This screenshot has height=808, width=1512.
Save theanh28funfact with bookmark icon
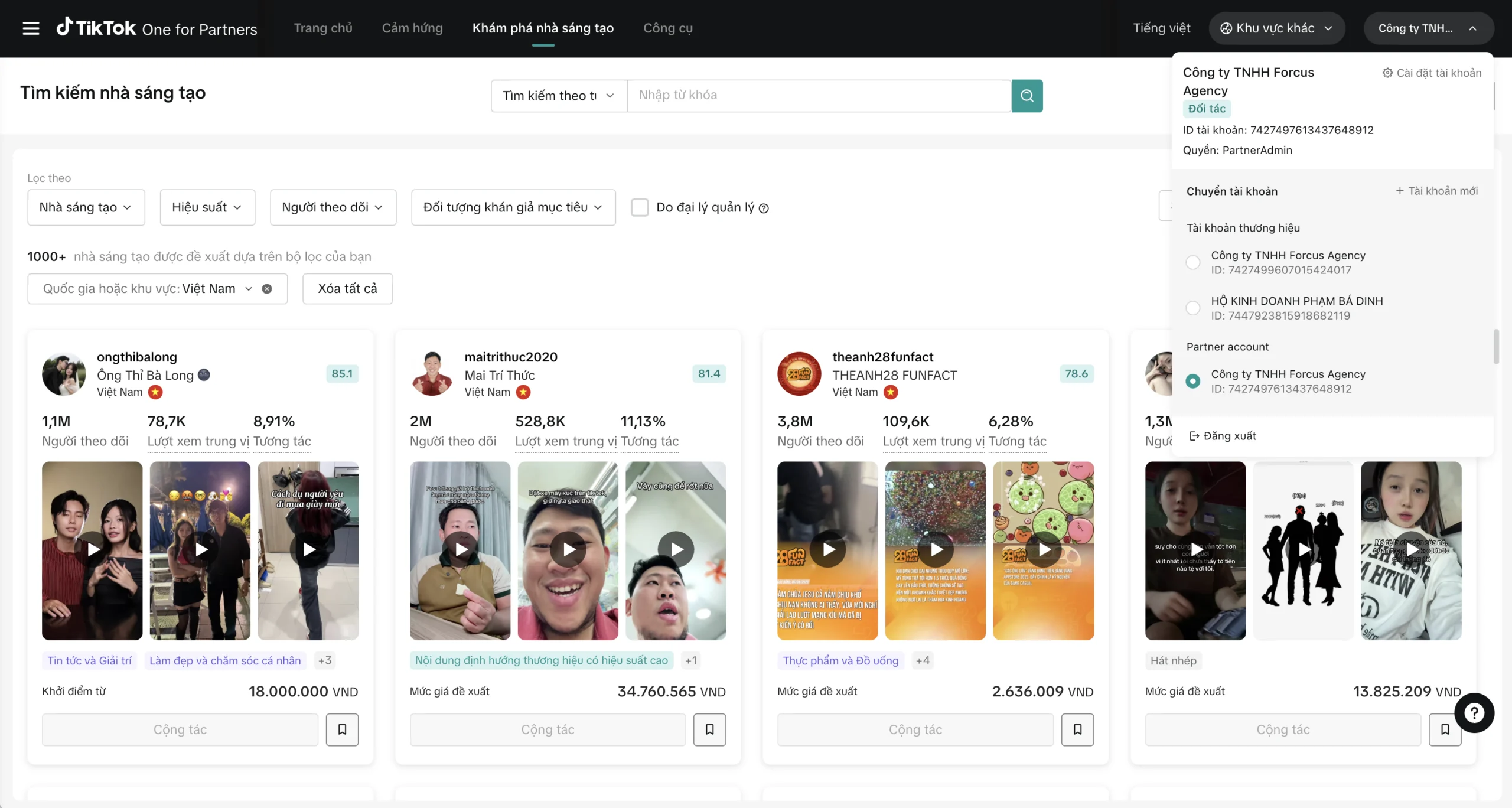[x=1077, y=729]
